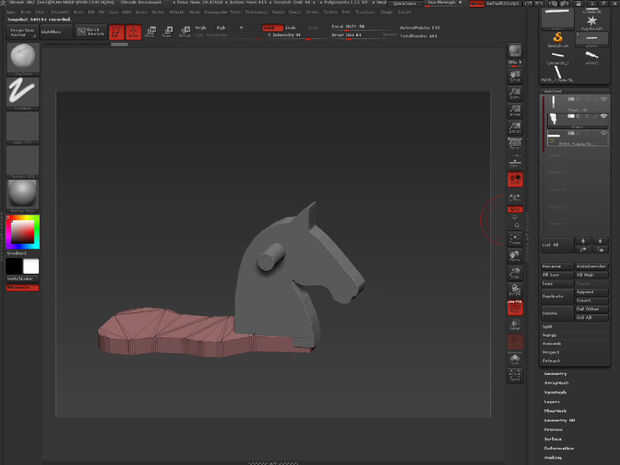Activate Quick Sketch mode
This screenshot has width=620, height=465.
point(93,32)
